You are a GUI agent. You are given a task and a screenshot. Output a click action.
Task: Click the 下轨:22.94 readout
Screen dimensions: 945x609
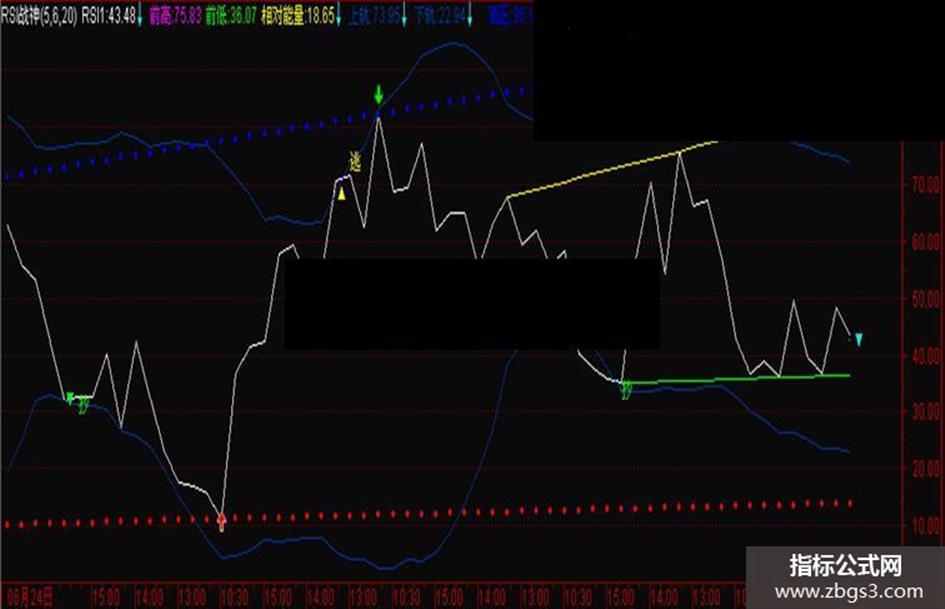point(441,16)
